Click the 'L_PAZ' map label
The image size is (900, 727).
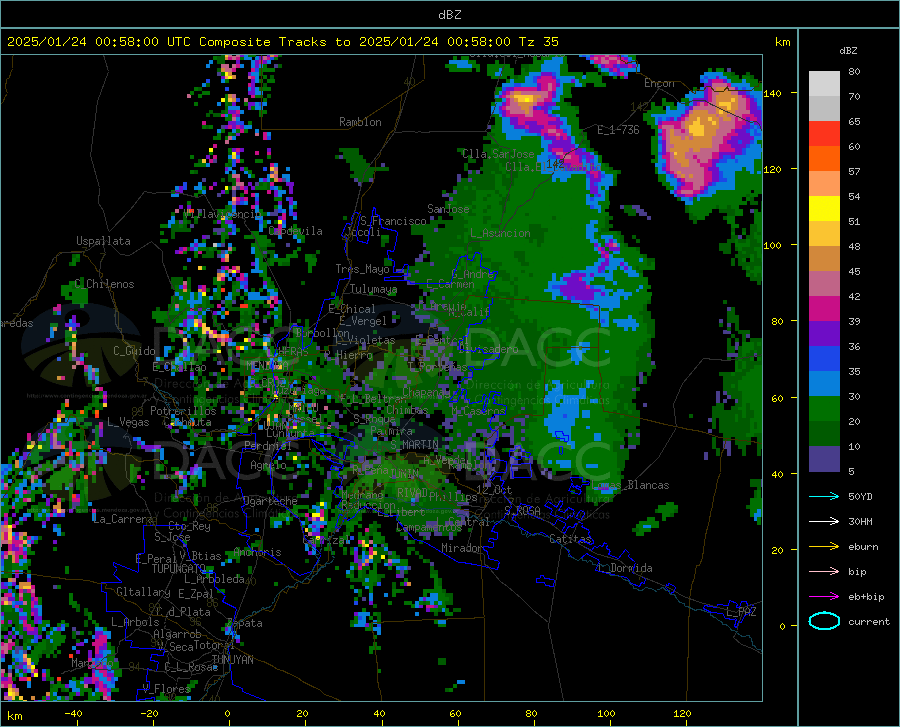741,612
